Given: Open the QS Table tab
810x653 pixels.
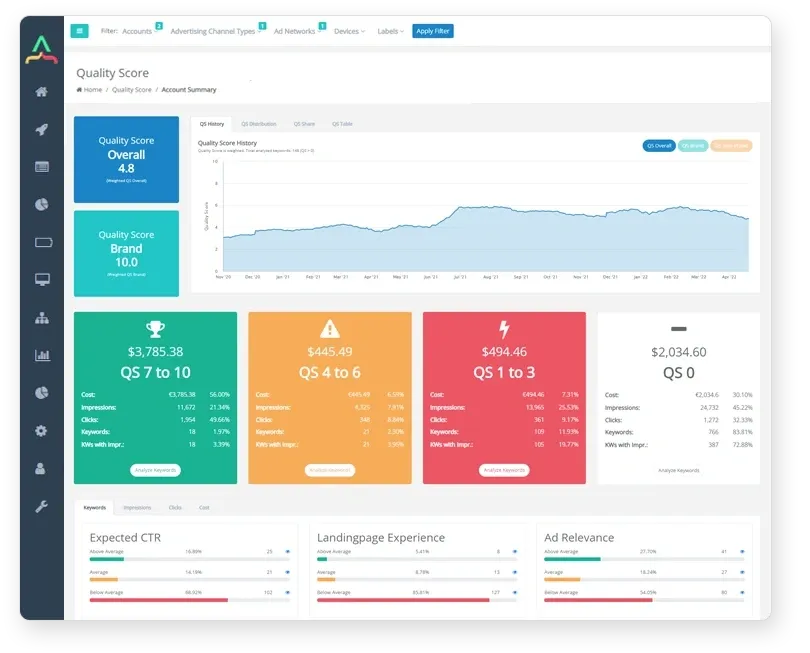Looking at the screenshot, I should click(342, 124).
